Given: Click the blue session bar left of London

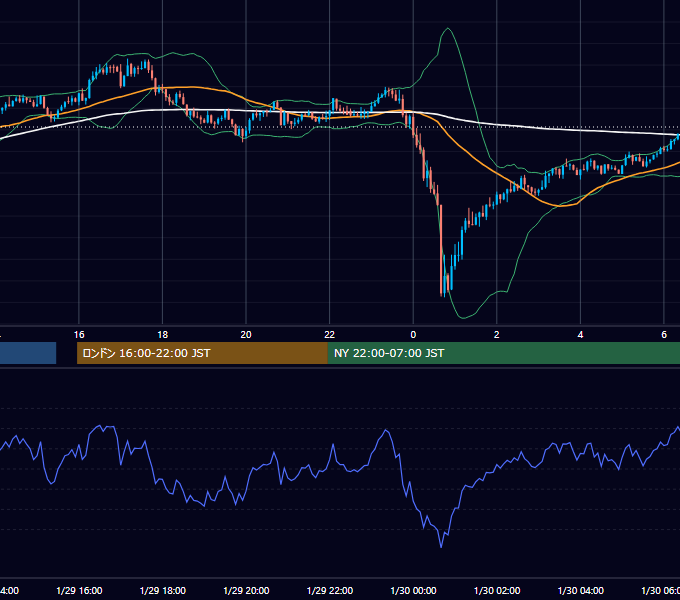Looking at the screenshot, I should click(x=28, y=353).
